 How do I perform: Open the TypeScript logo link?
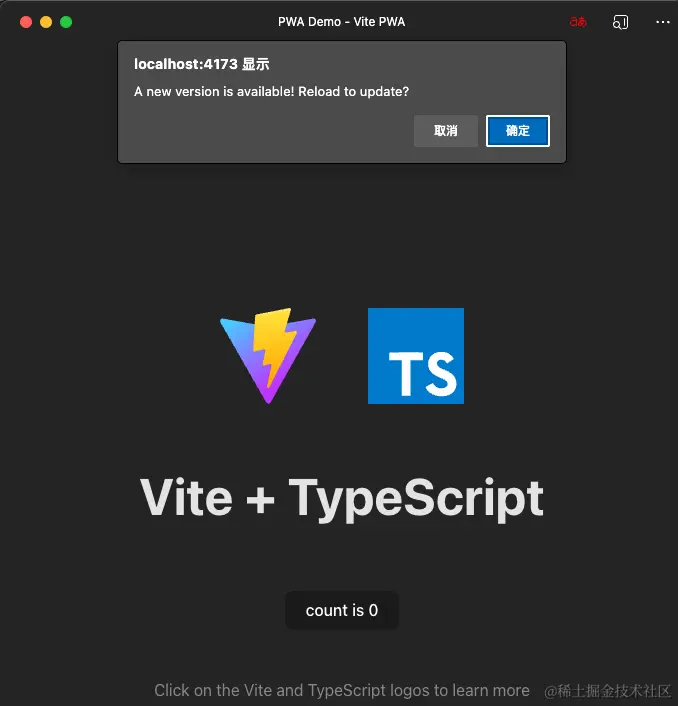[416, 356]
